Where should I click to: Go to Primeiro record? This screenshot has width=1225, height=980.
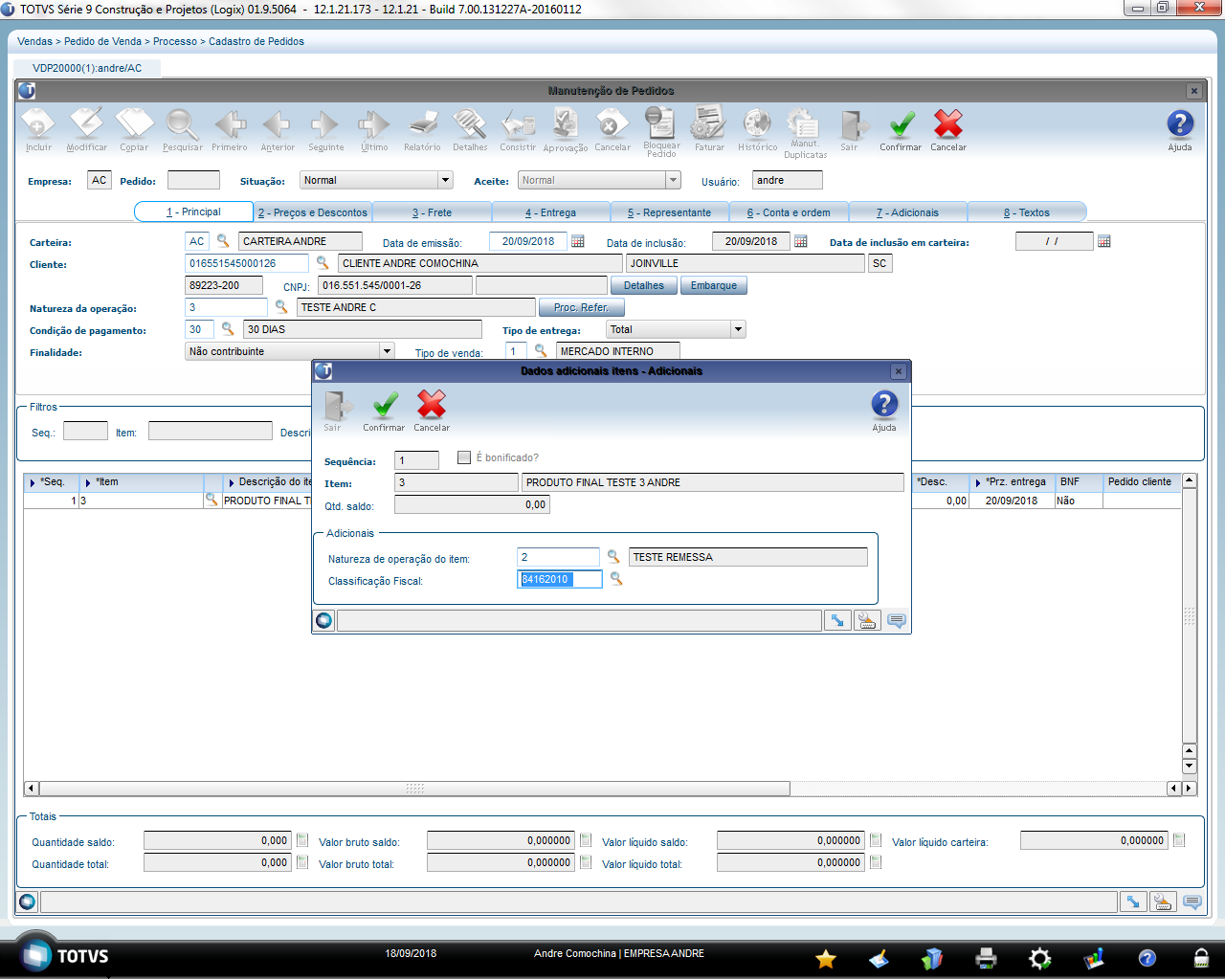[x=230, y=130]
